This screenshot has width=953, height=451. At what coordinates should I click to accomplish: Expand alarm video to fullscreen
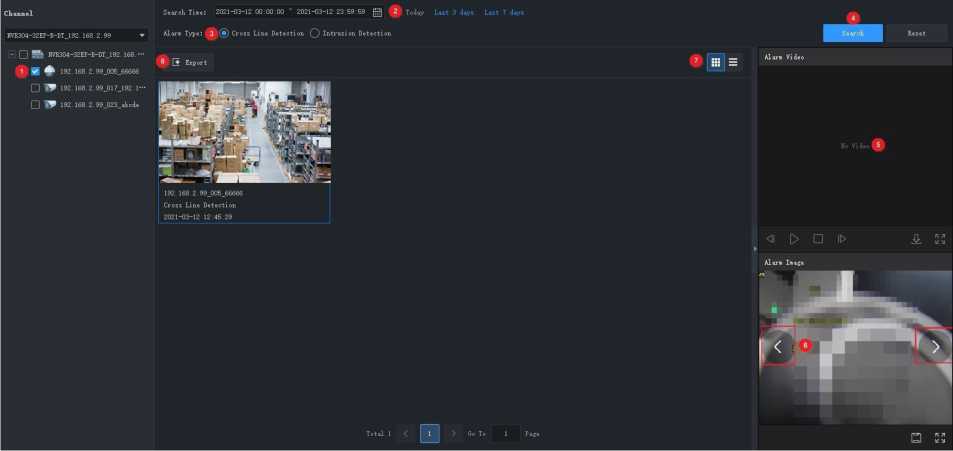[940, 239]
